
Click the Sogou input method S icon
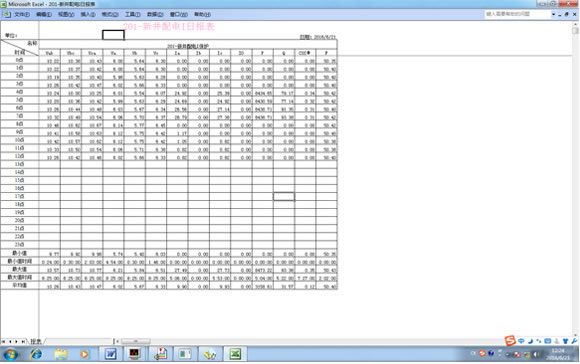pyautogui.click(x=510, y=340)
